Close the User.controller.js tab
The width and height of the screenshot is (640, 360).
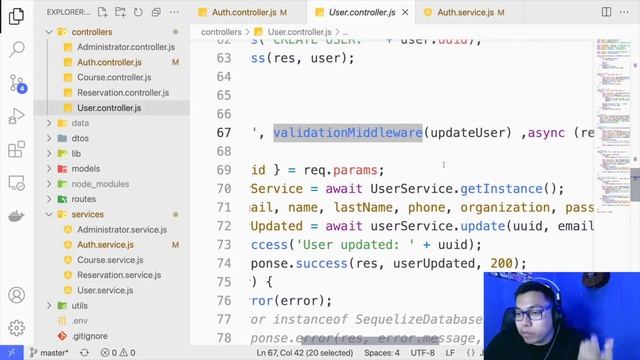tap(405, 12)
